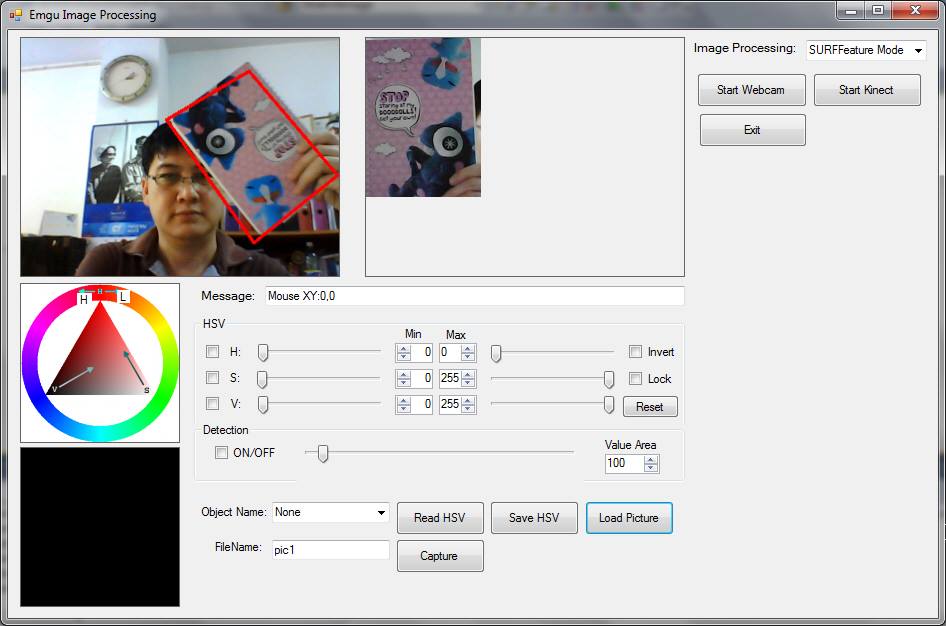The image size is (946, 626).
Task: Click the Message text field
Action: click(475, 296)
